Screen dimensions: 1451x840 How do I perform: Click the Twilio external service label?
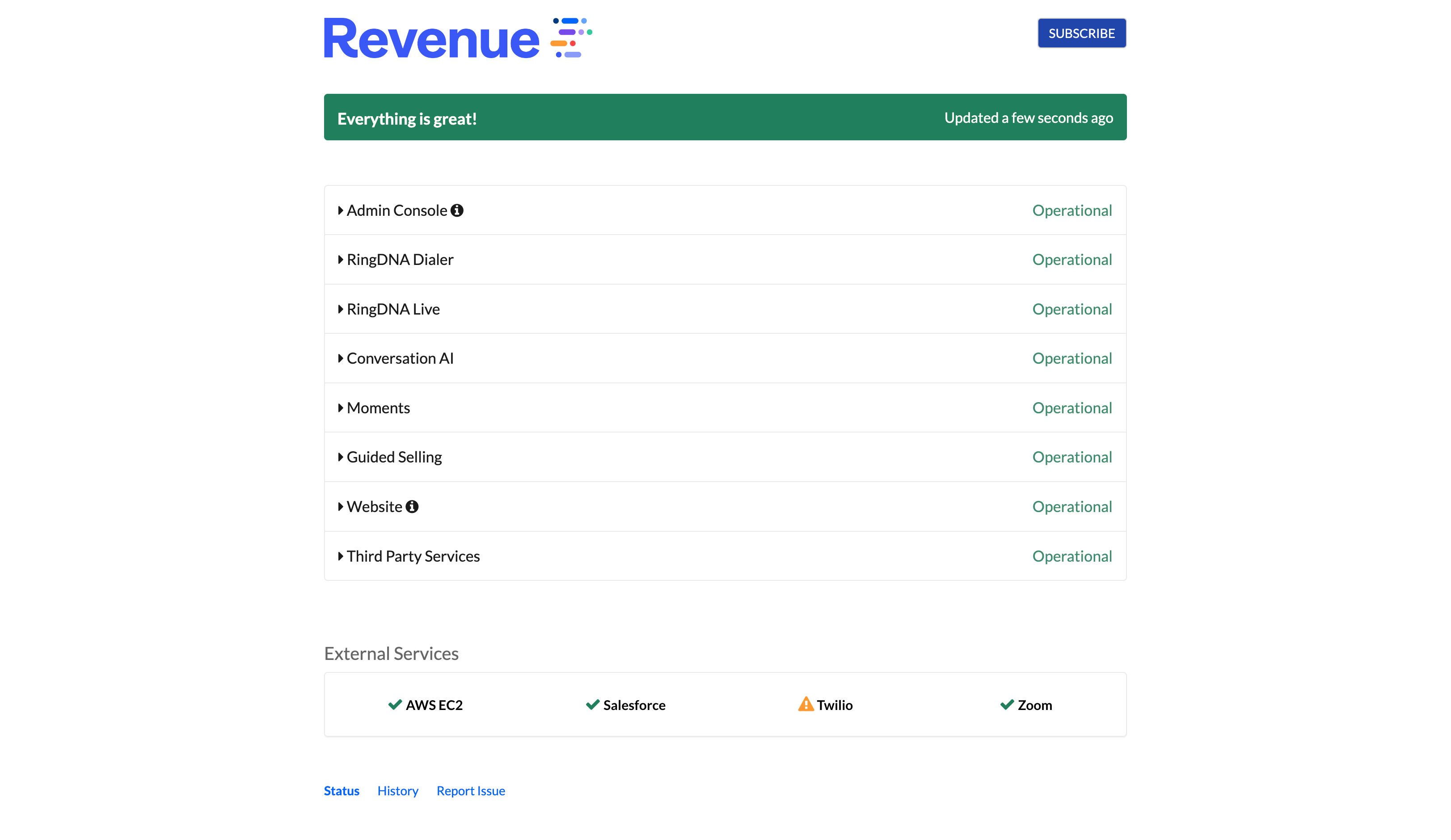[x=834, y=706]
